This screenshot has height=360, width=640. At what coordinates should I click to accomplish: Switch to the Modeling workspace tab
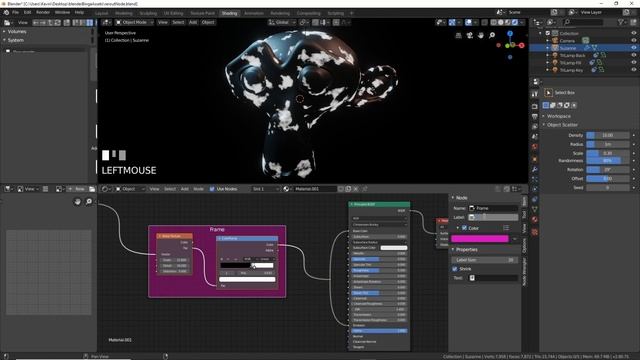tap(124, 13)
